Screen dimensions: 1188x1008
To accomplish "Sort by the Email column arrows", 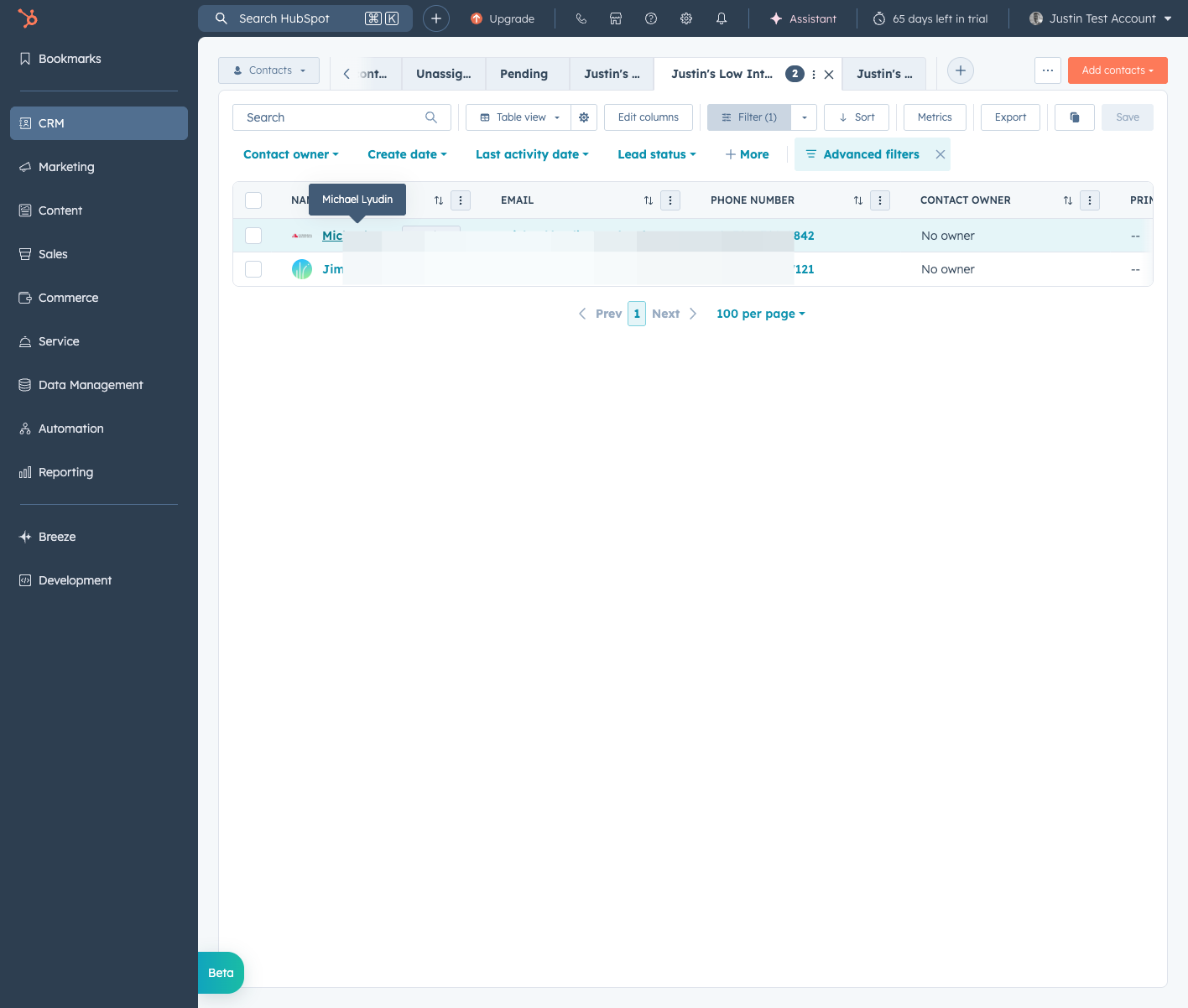I will pyautogui.click(x=649, y=200).
